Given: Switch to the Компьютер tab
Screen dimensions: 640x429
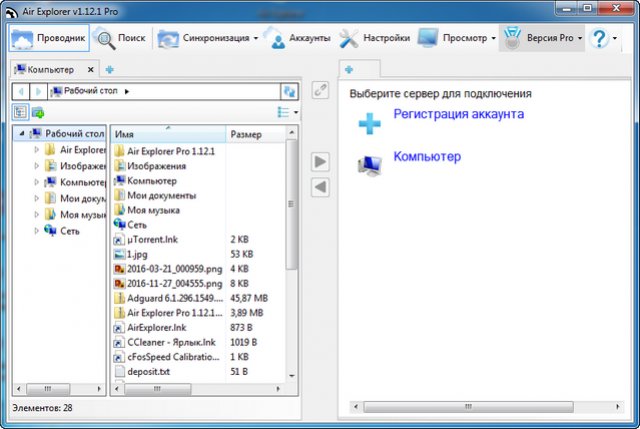Looking at the screenshot, I should 50,70.
